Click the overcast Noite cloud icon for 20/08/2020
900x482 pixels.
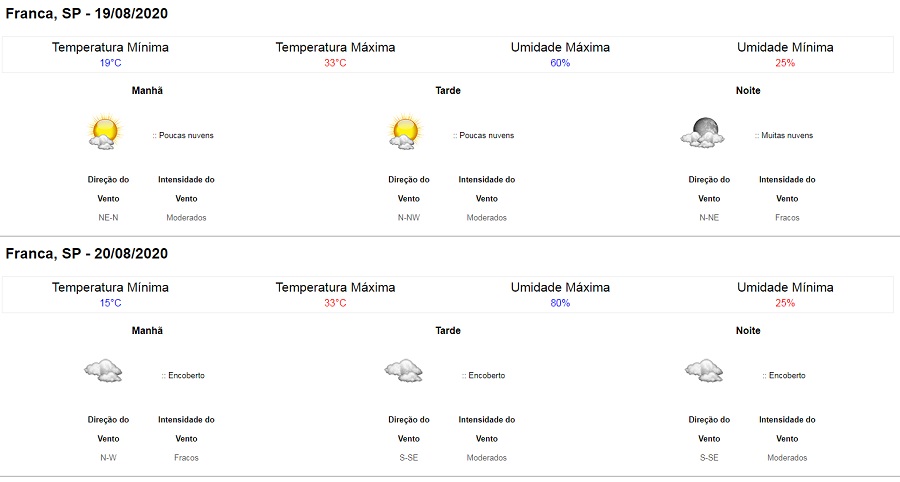tap(704, 371)
